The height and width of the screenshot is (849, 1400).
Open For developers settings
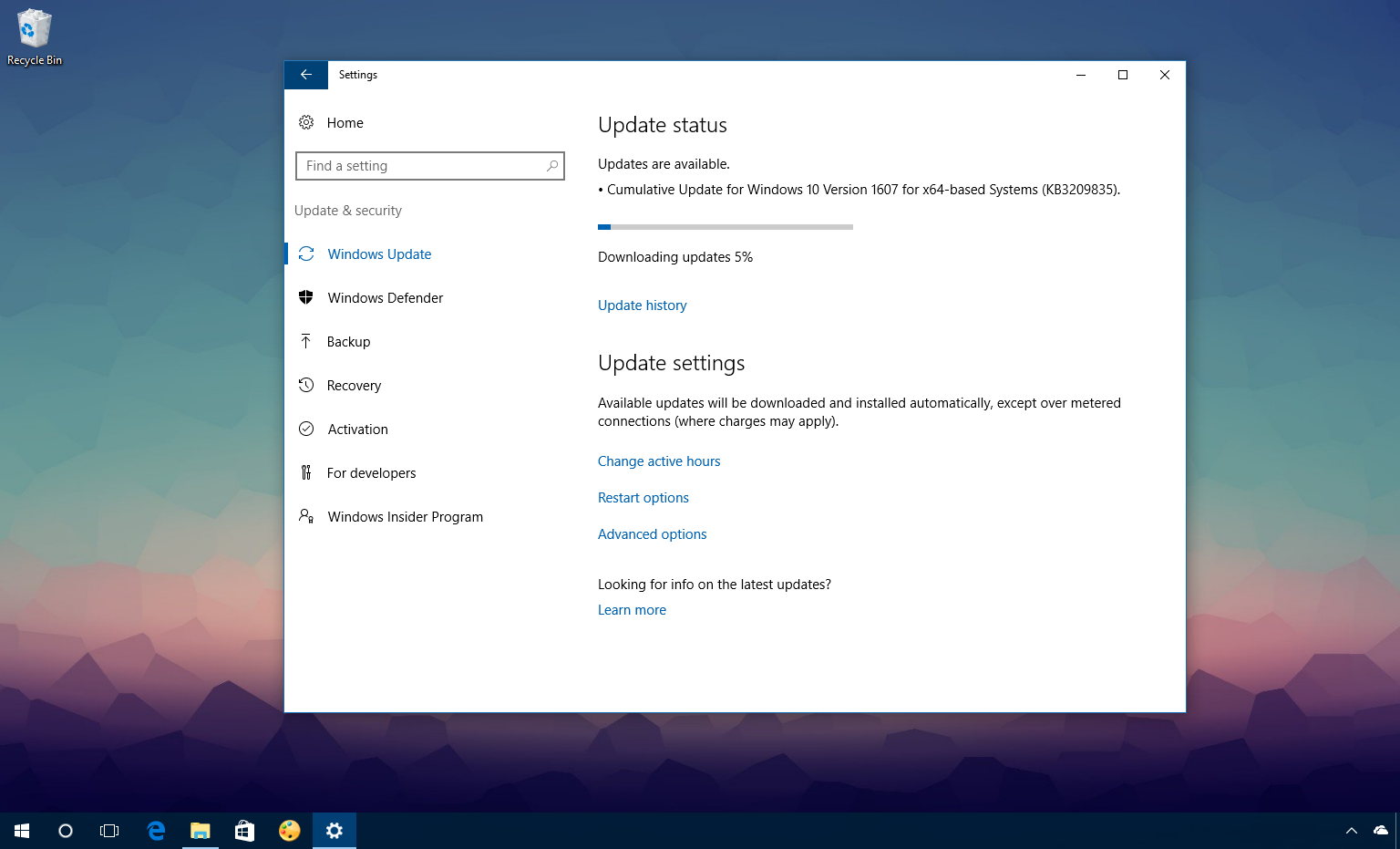point(371,472)
